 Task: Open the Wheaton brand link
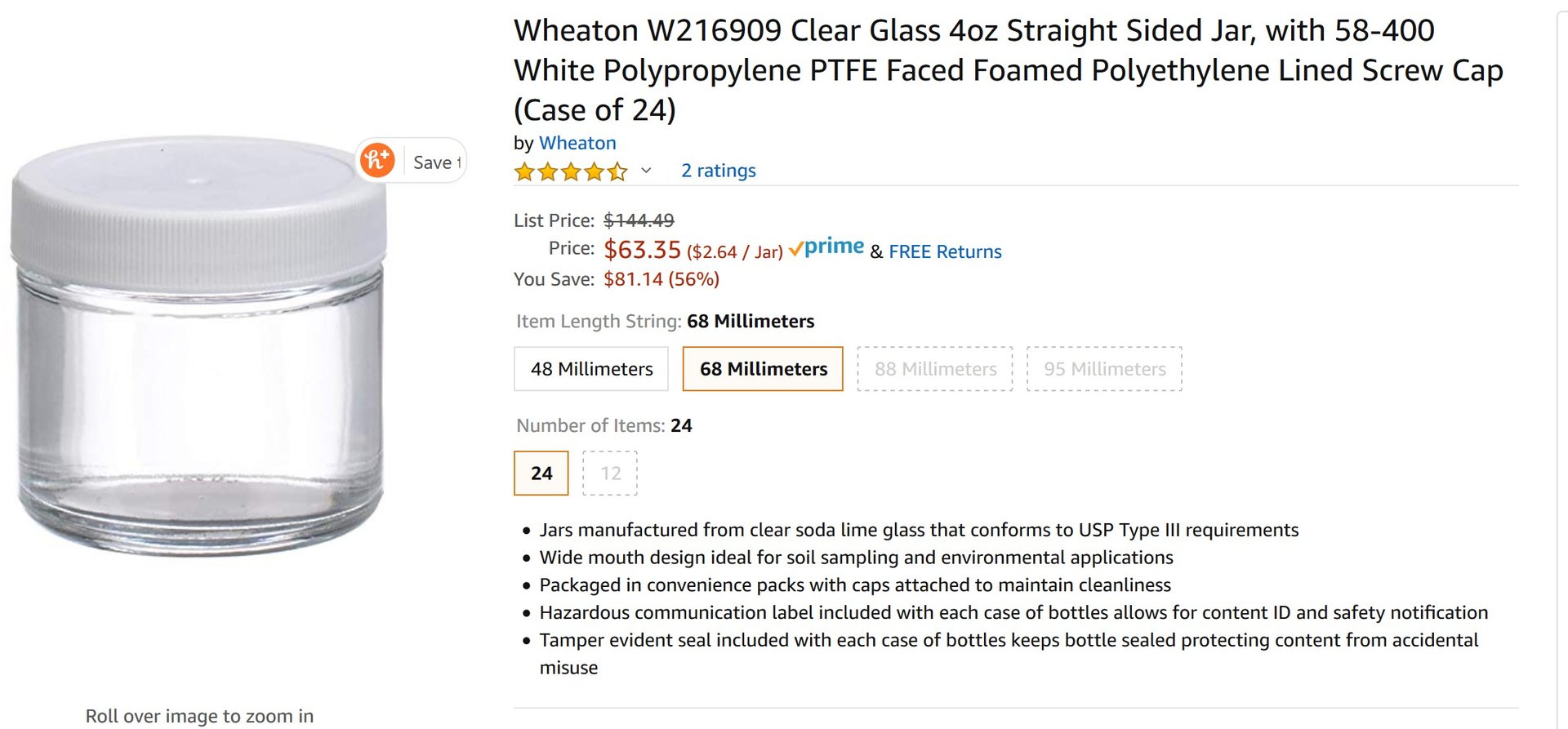[x=577, y=143]
